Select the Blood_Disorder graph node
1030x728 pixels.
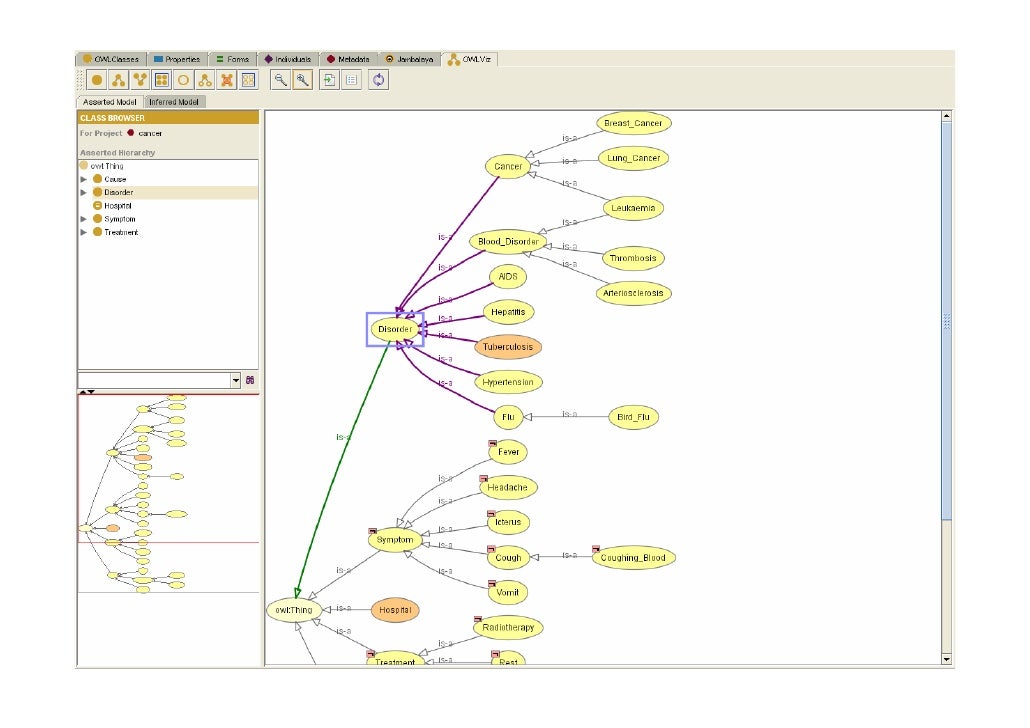click(508, 241)
